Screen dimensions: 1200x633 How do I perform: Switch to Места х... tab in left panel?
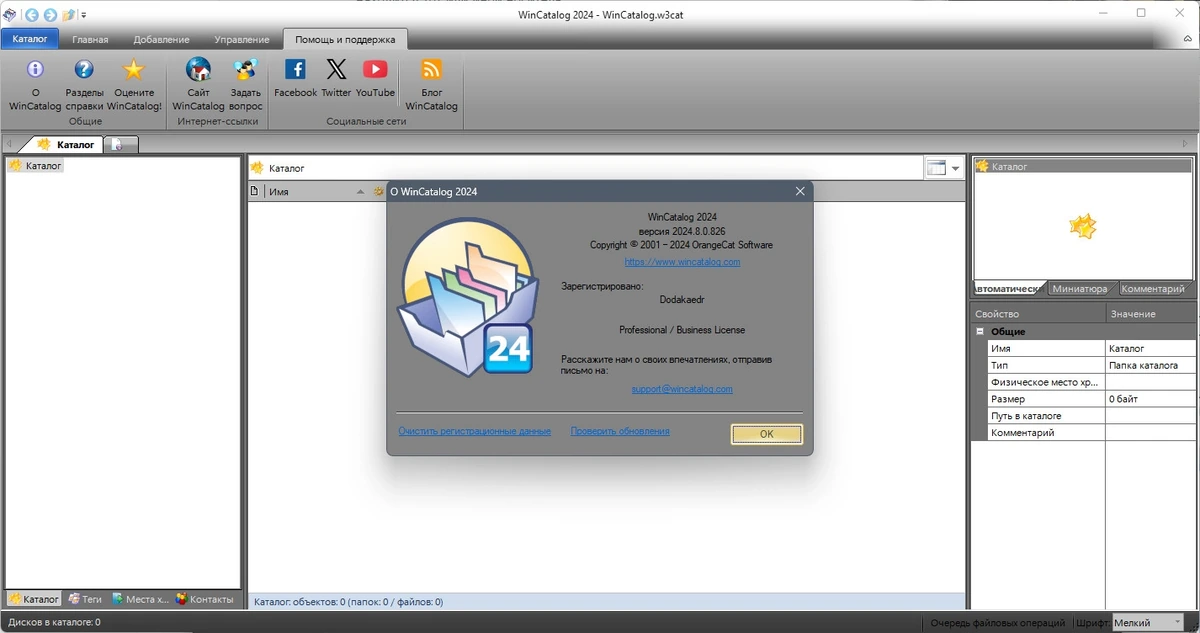coord(140,599)
